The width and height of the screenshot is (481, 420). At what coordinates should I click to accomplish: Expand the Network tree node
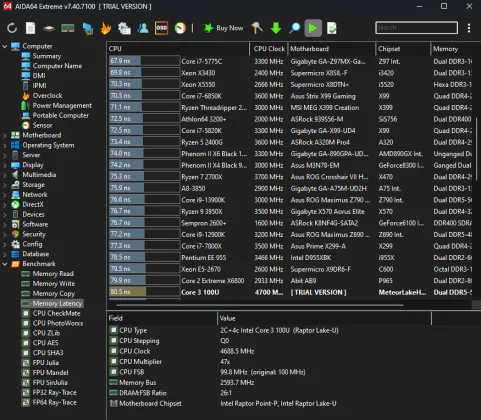pyautogui.click(x=5, y=195)
